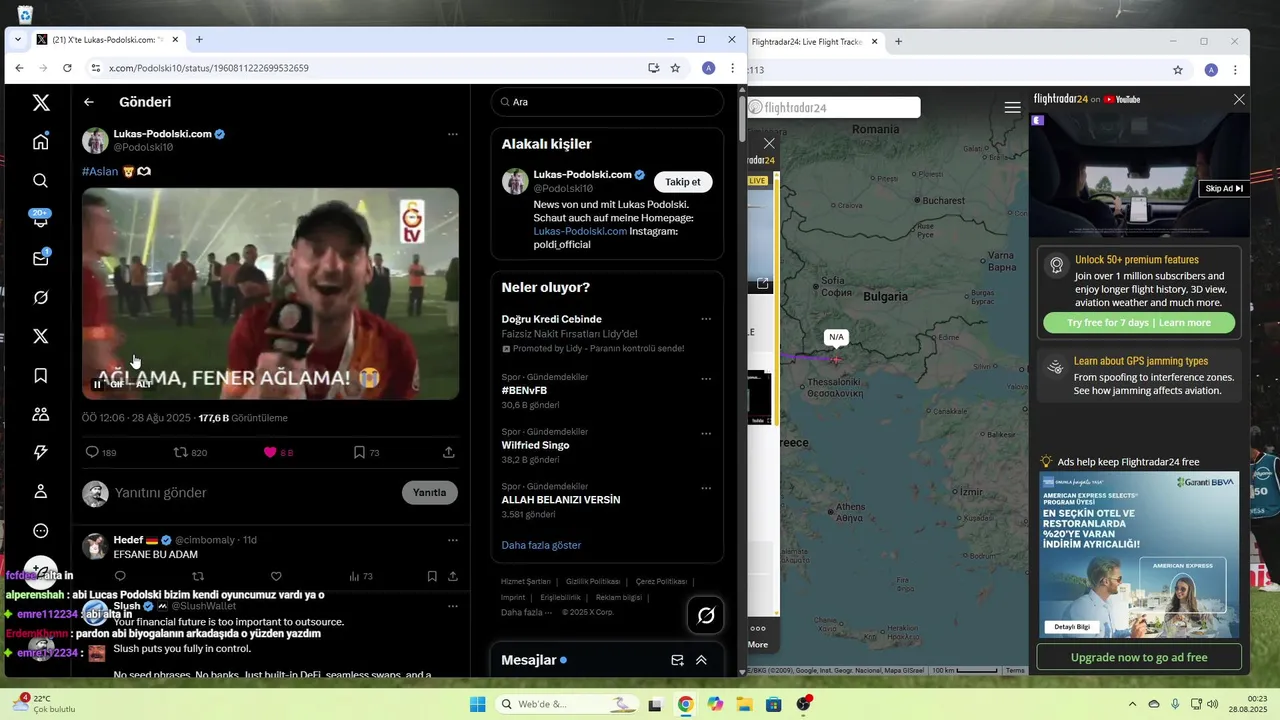Open options for Doğru Kredi Cebinde promo

tap(706, 319)
